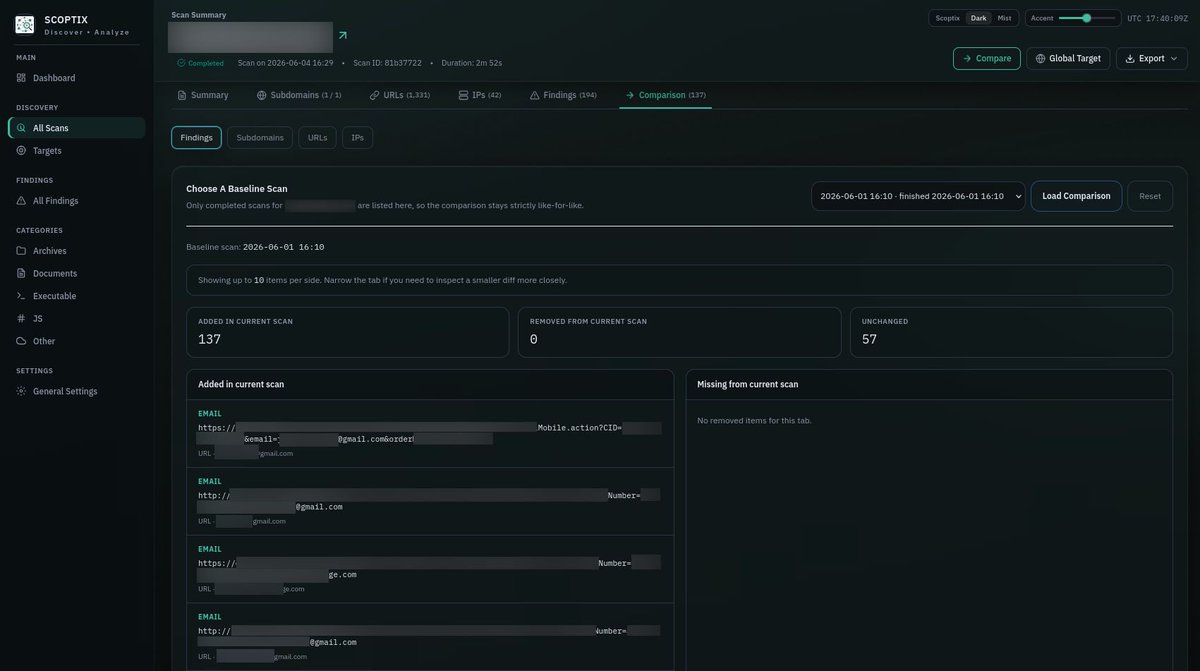Click the Executable terminal icon
The image size is (1200, 671).
(22, 296)
